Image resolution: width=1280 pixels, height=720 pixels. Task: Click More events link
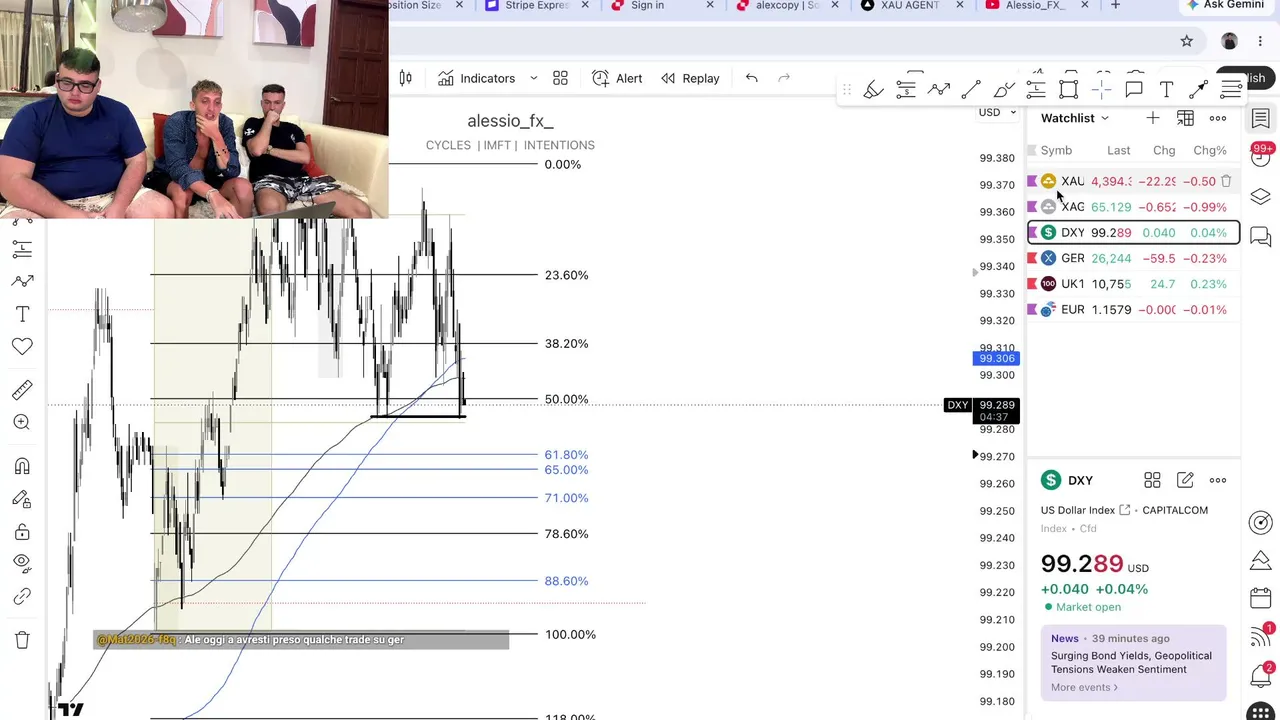tap(1084, 687)
